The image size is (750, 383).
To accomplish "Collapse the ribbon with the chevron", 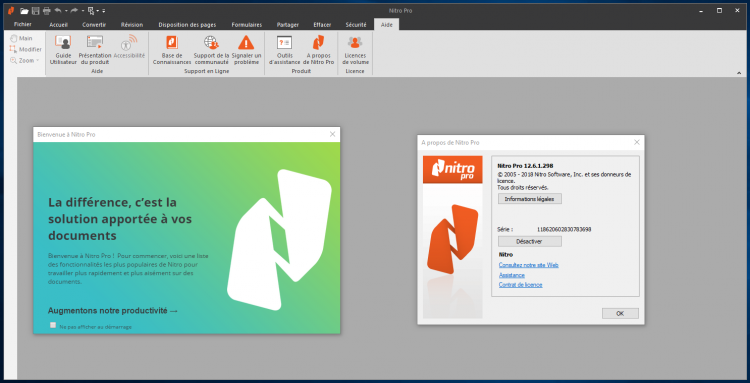I will (739, 73).
